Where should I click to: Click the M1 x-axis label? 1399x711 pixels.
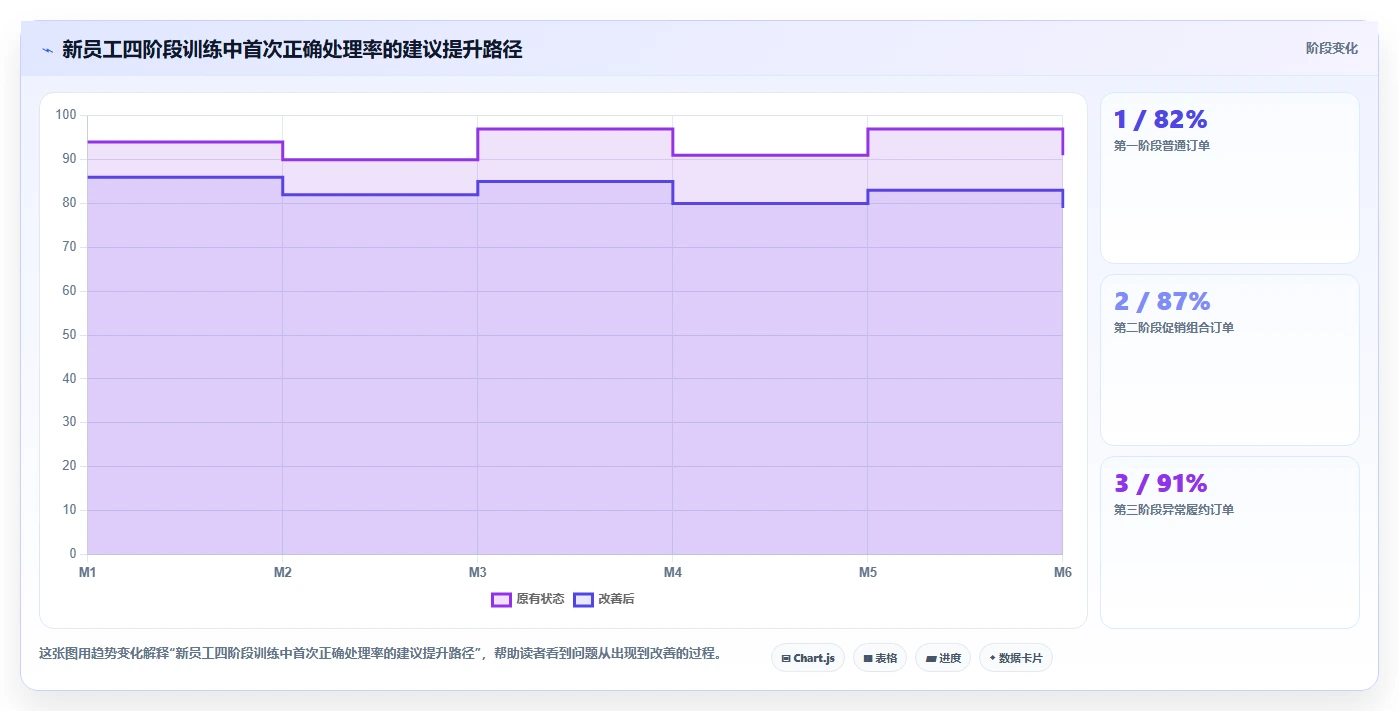tap(87, 573)
